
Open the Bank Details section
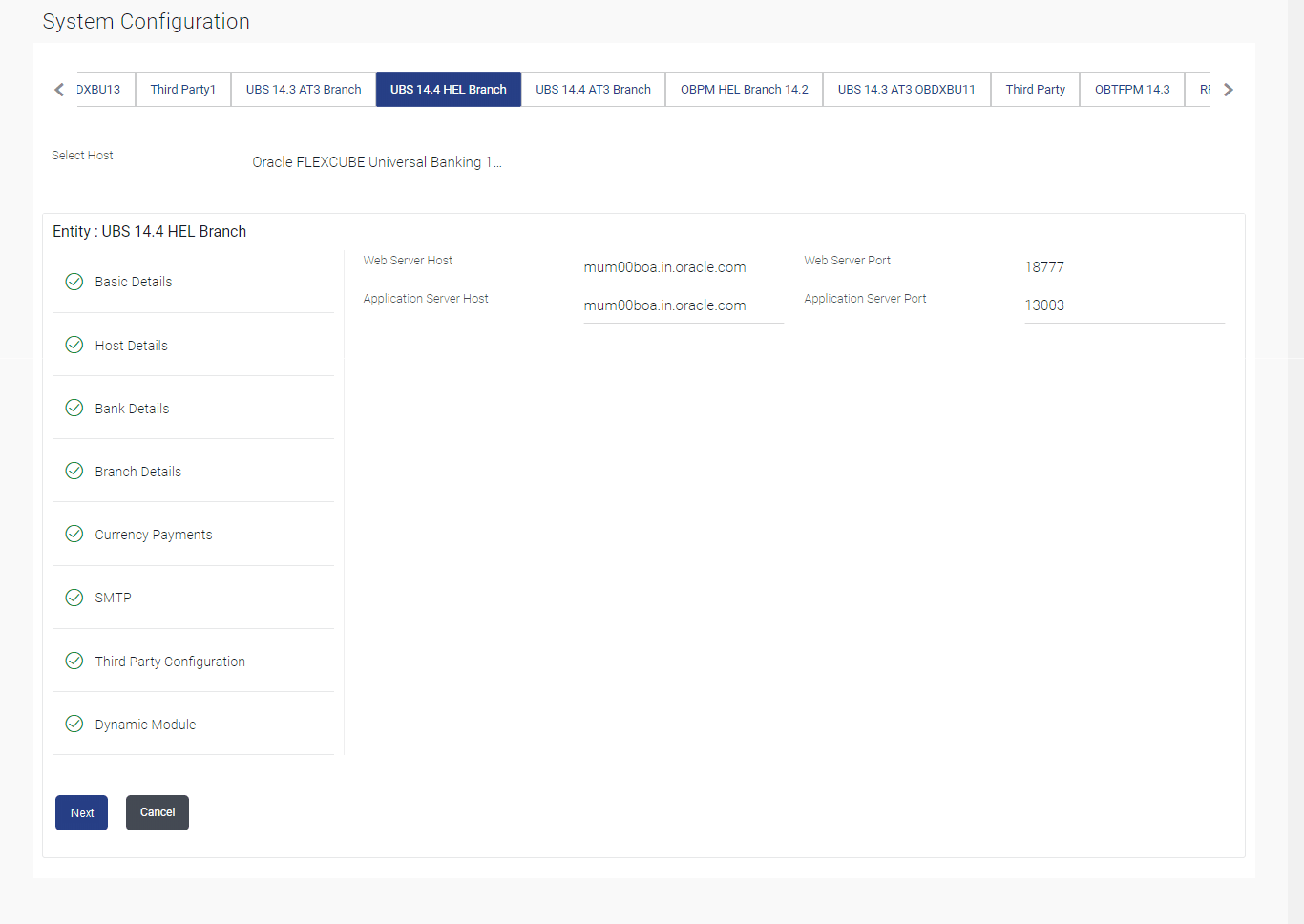(194, 408)
